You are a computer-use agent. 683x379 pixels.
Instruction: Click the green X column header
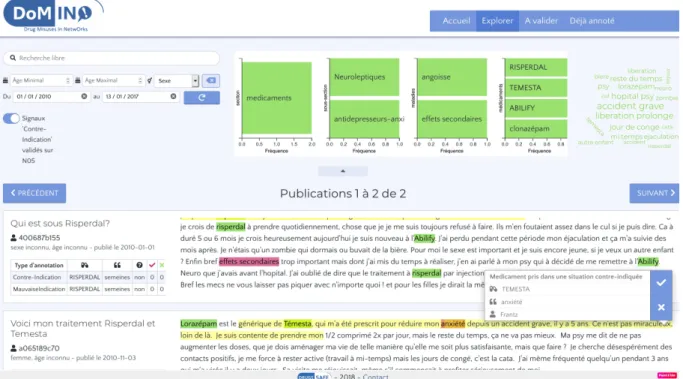[162, 265]
